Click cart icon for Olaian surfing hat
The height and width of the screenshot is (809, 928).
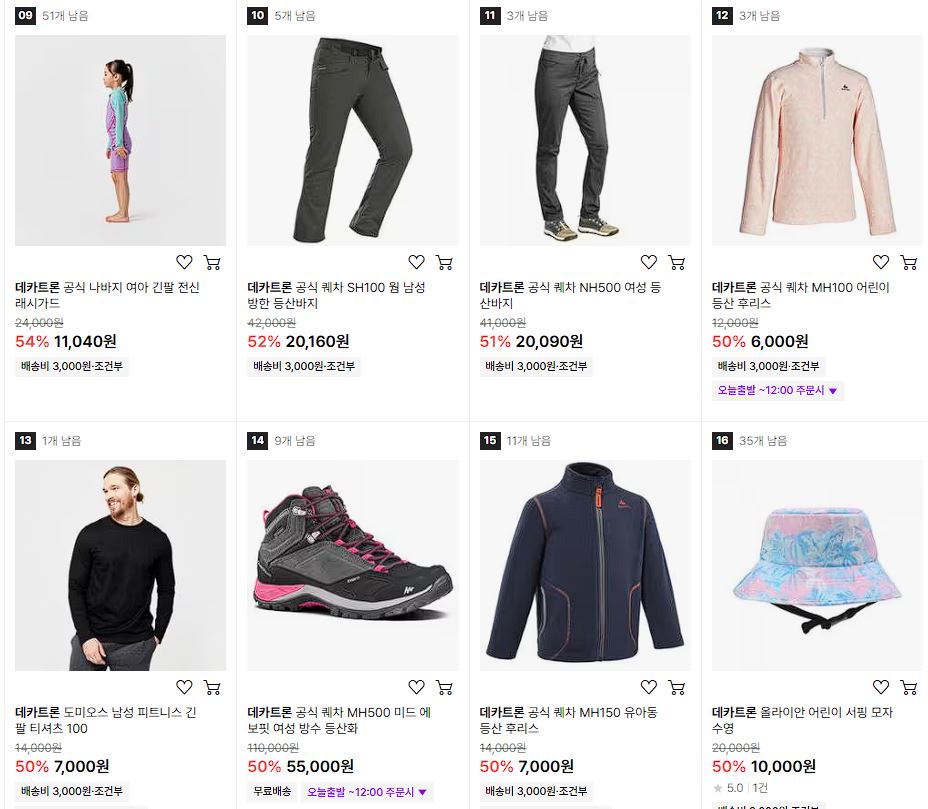(x=908, y=686)
